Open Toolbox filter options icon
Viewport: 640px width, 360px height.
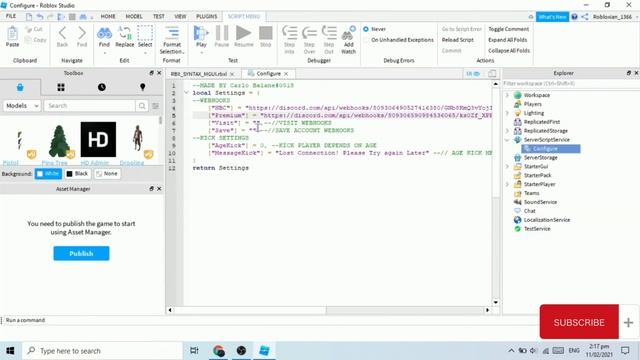(x=156, y=106)
